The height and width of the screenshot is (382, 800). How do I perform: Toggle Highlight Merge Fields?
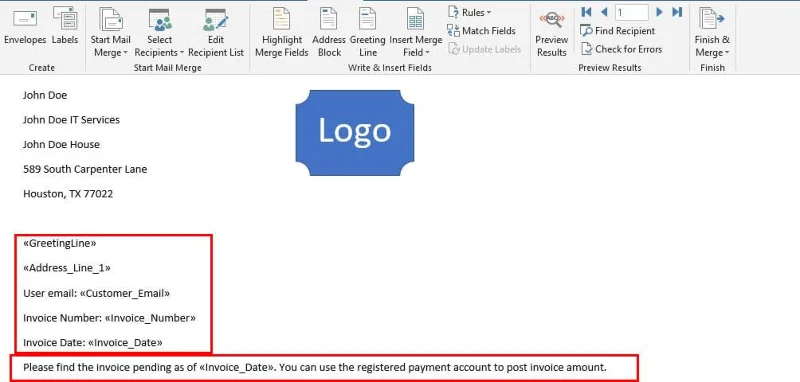click(x=282, y=32)
